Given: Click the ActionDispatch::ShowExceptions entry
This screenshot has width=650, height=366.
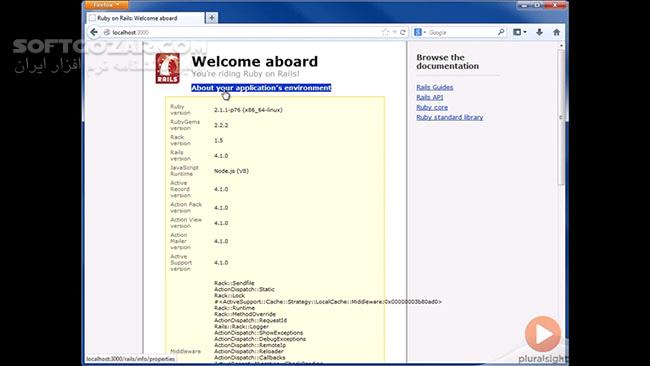Looking at the screenshot, I should tap(258, 333).
